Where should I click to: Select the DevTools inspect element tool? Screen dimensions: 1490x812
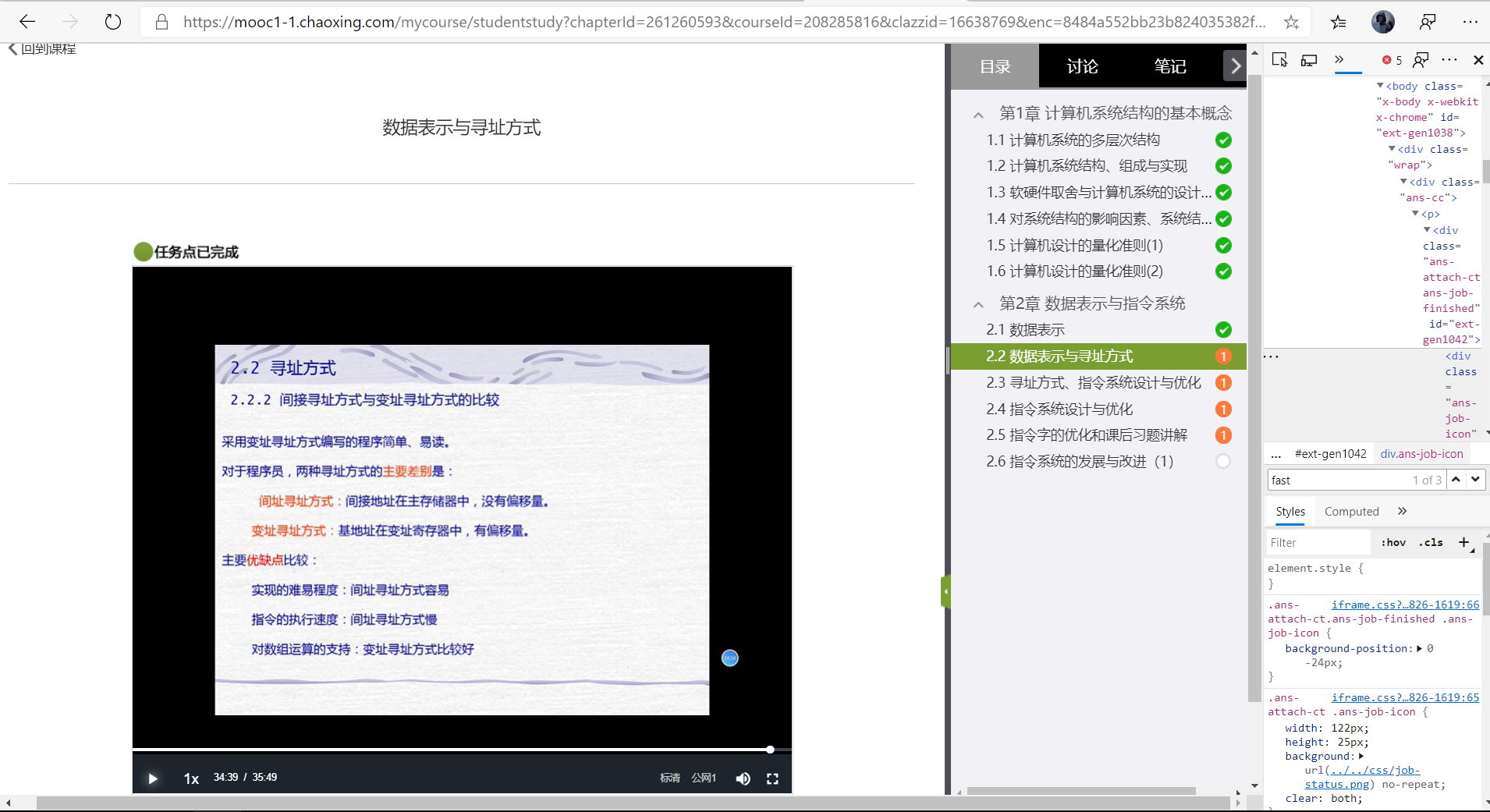pos(1279,60)
